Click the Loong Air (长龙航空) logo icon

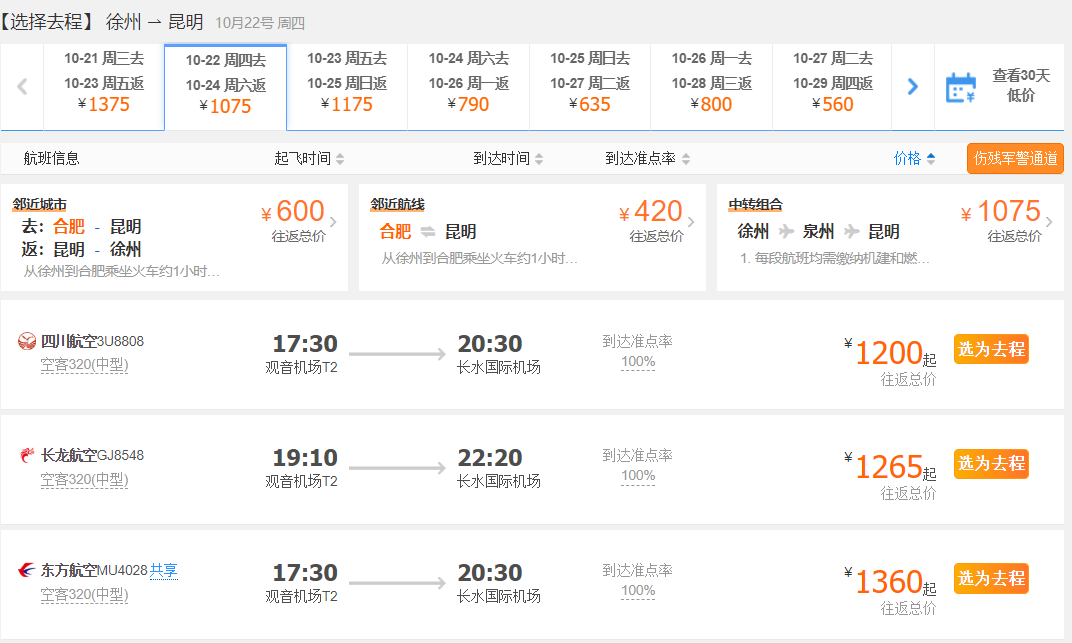[x=27, y=456]
